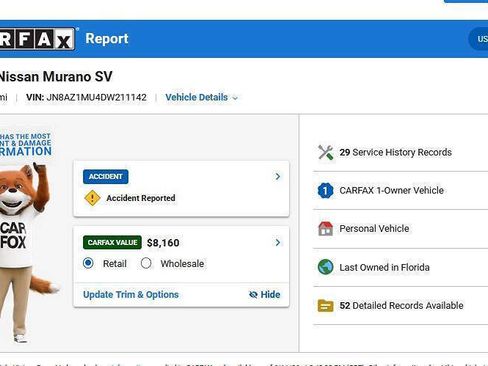The image size is (488, 366).
Task: Select the Retail value radio button
Action: [88, 263]
